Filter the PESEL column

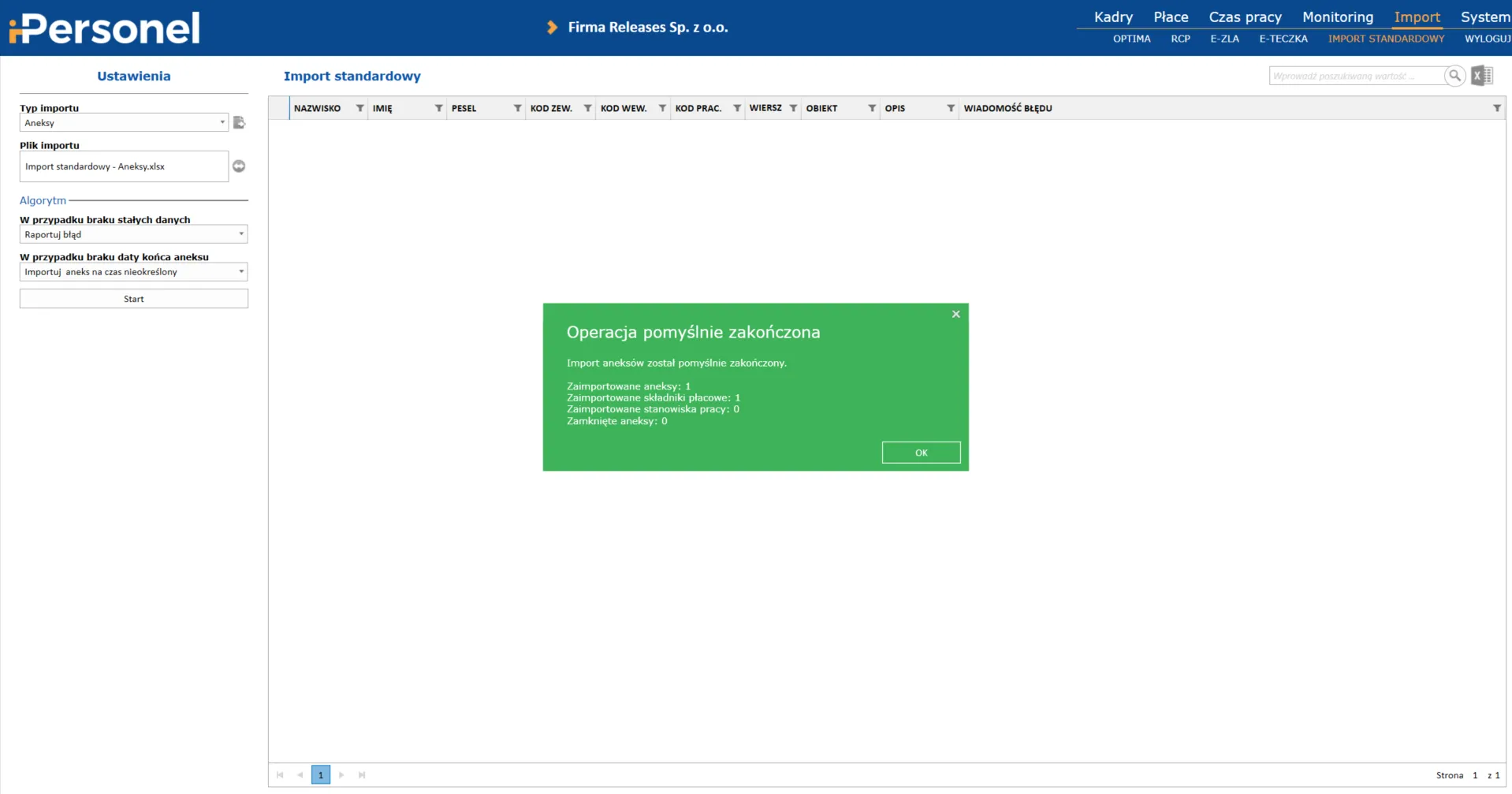[x=517, y=109]
